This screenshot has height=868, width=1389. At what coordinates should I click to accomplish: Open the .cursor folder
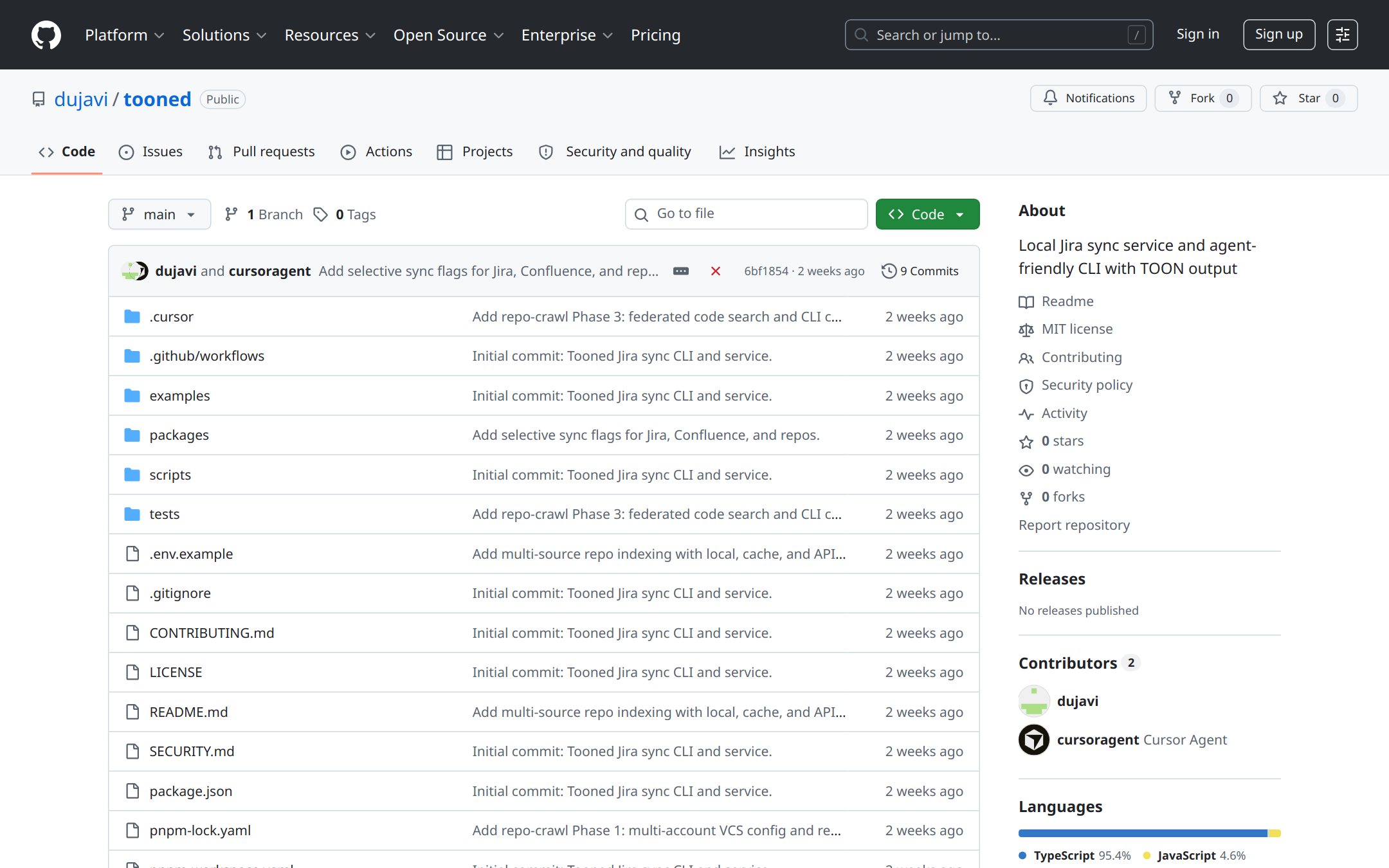point(171,316)
